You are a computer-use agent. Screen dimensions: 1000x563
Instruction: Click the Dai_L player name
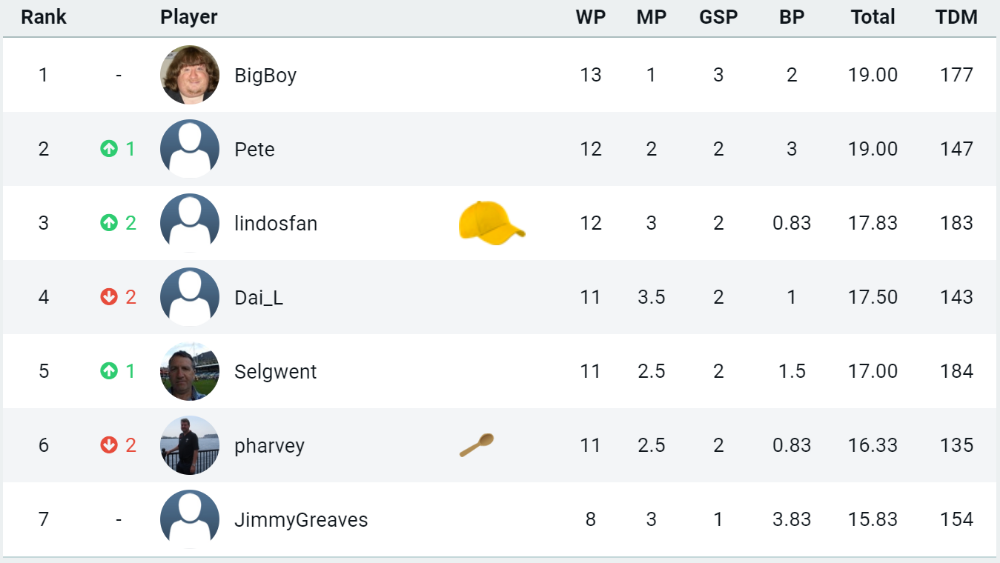coord(258,297)
